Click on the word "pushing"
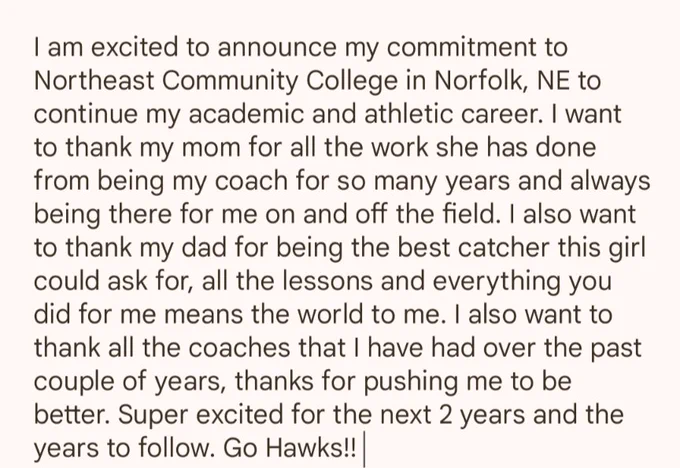The height and width of the screenshot is (468, 680). [x=410, y=383]
